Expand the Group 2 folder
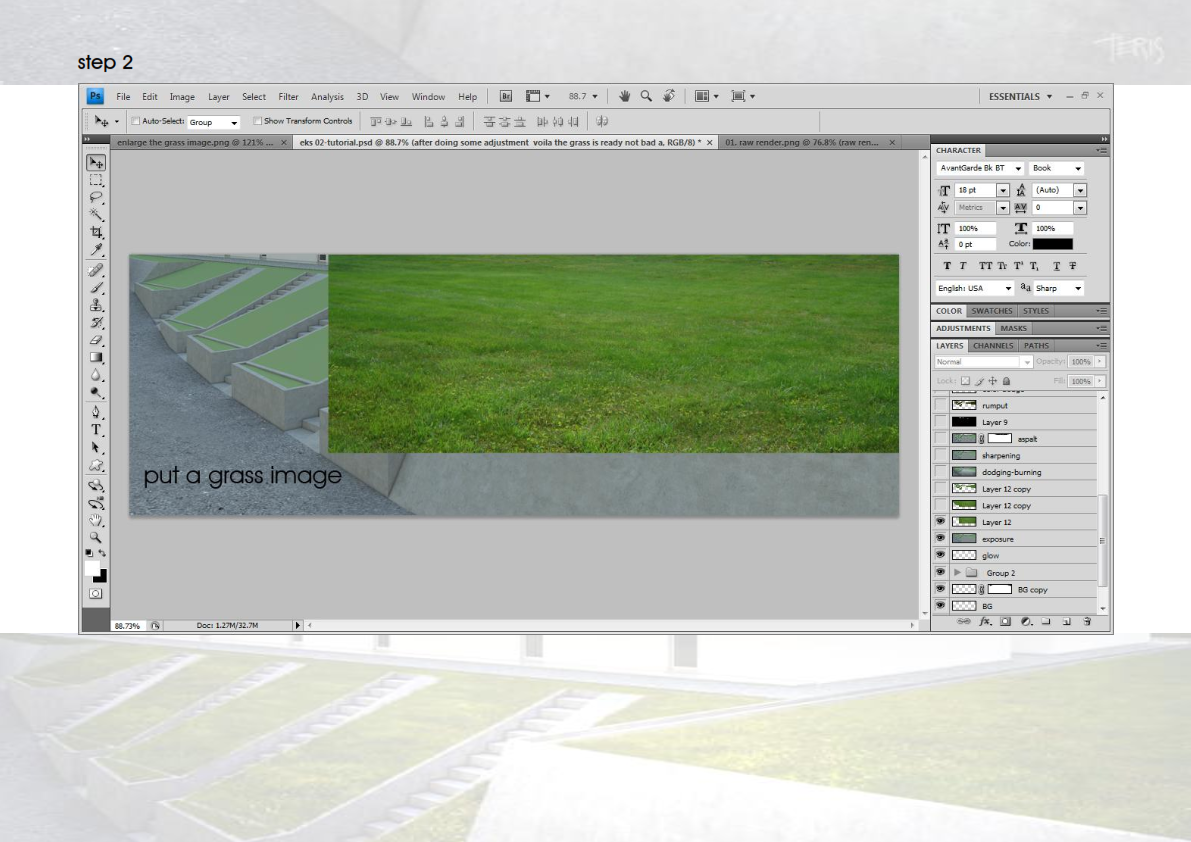The height and width of the screenshot is (842, 1191). click(x=956, y=573)
